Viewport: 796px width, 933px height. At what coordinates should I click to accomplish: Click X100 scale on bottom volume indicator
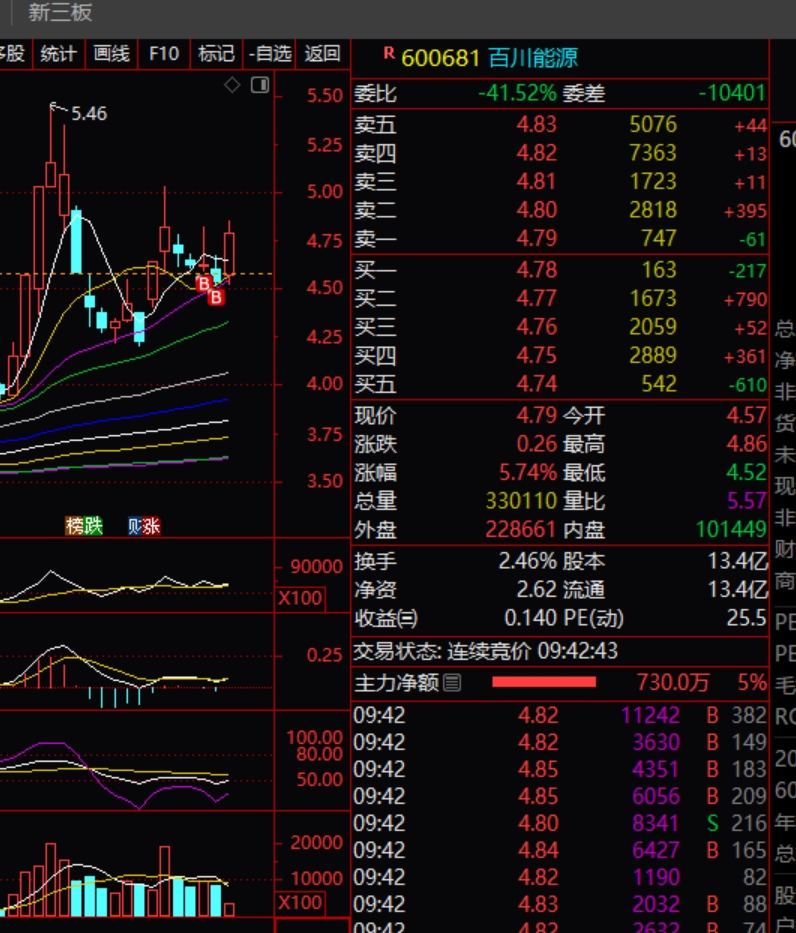tap(300, 903)
